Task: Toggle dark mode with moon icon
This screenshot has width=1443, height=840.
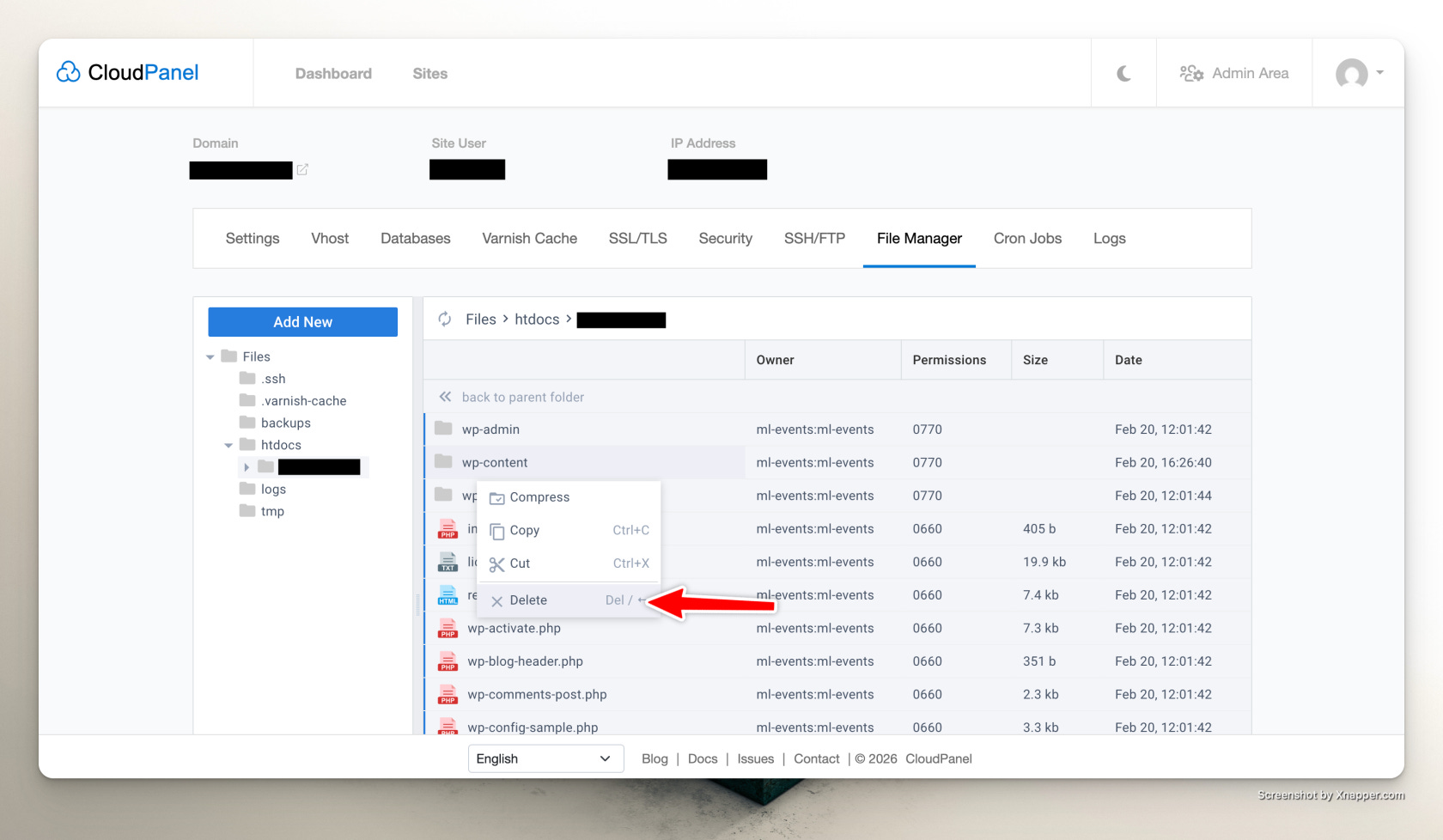Action: click(x=1123, y=74)
